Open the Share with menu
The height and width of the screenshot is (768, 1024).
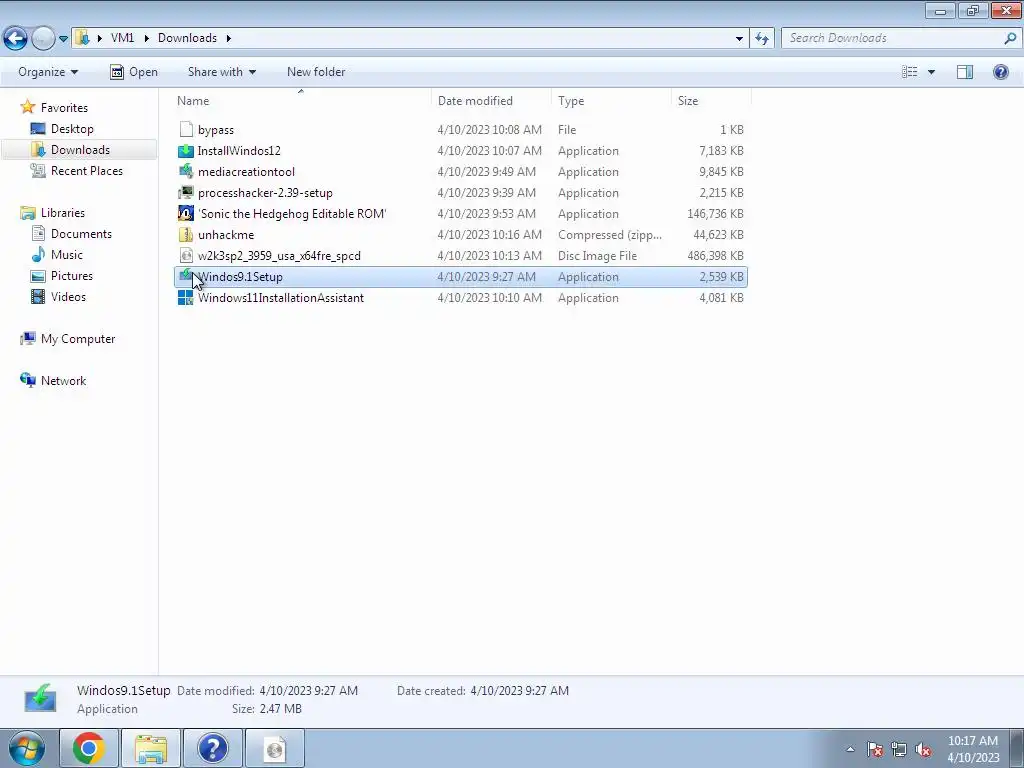(x=221, y=72)
